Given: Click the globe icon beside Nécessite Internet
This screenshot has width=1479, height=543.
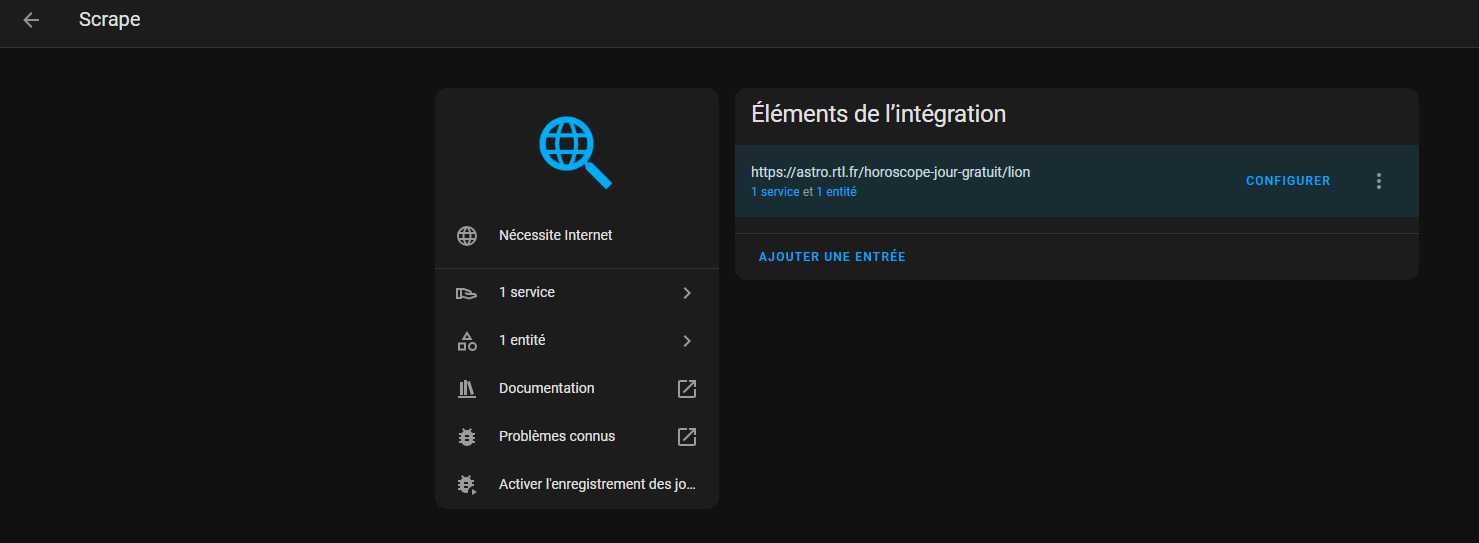Looking at the screenshot, I should point(466,236).
